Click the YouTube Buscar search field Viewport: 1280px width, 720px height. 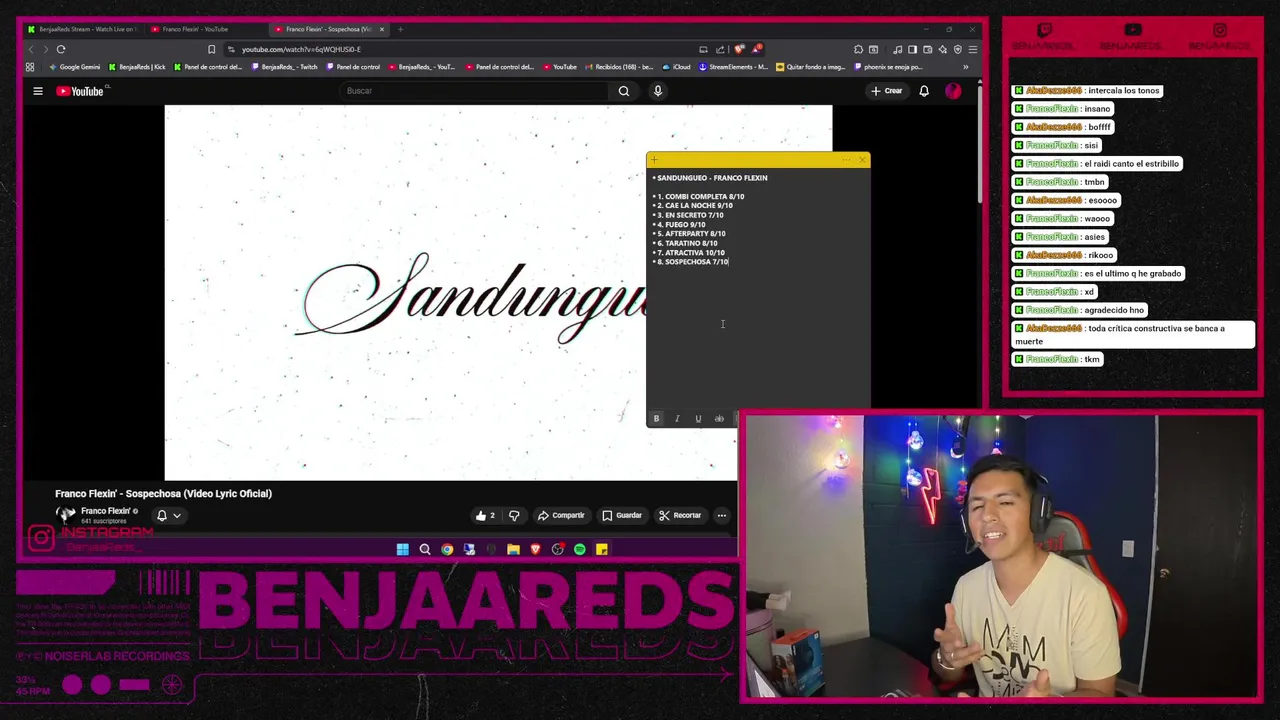click(474, 91)
